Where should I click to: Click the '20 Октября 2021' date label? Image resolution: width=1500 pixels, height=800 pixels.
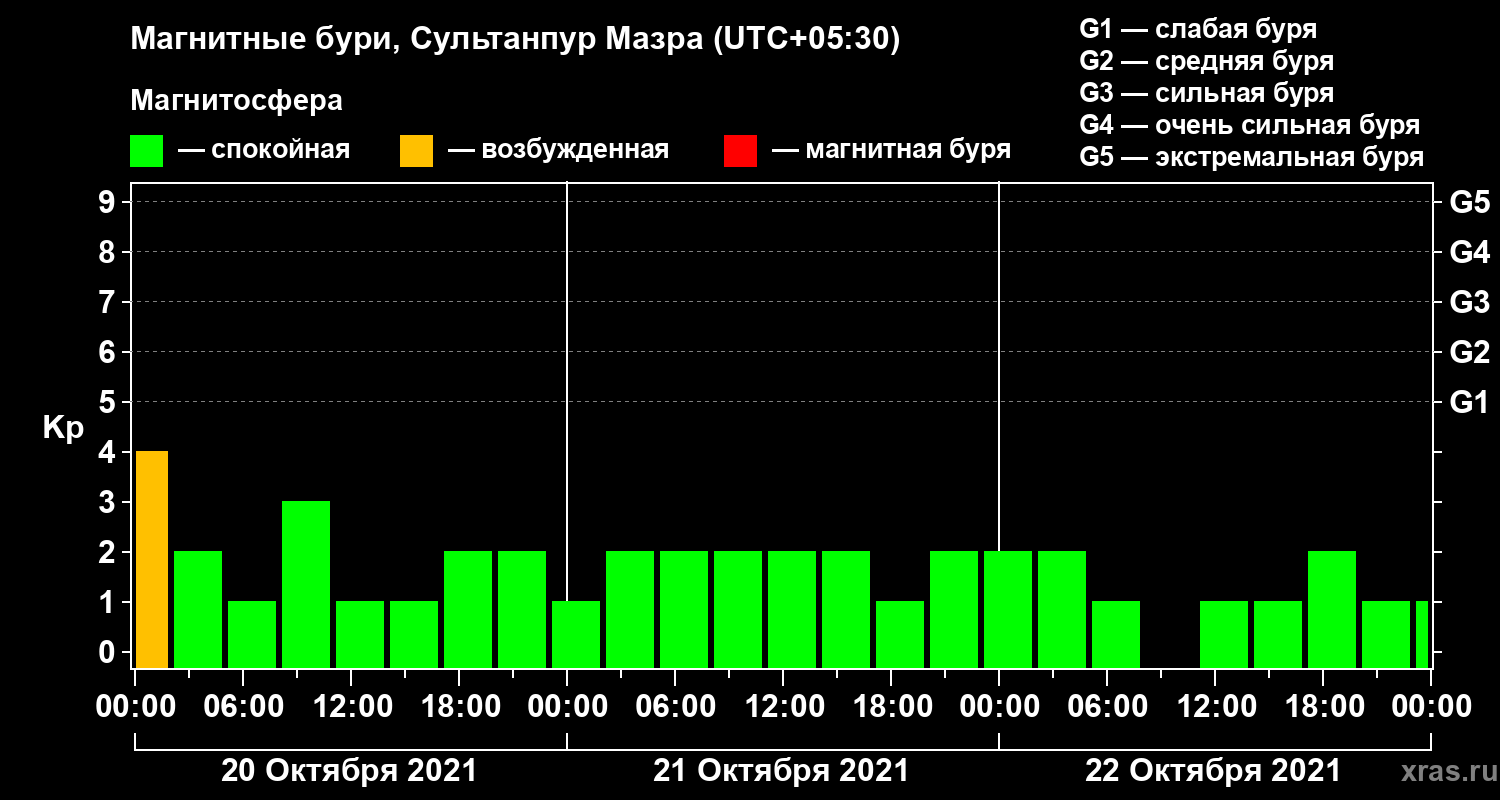[x=349, y=771]
